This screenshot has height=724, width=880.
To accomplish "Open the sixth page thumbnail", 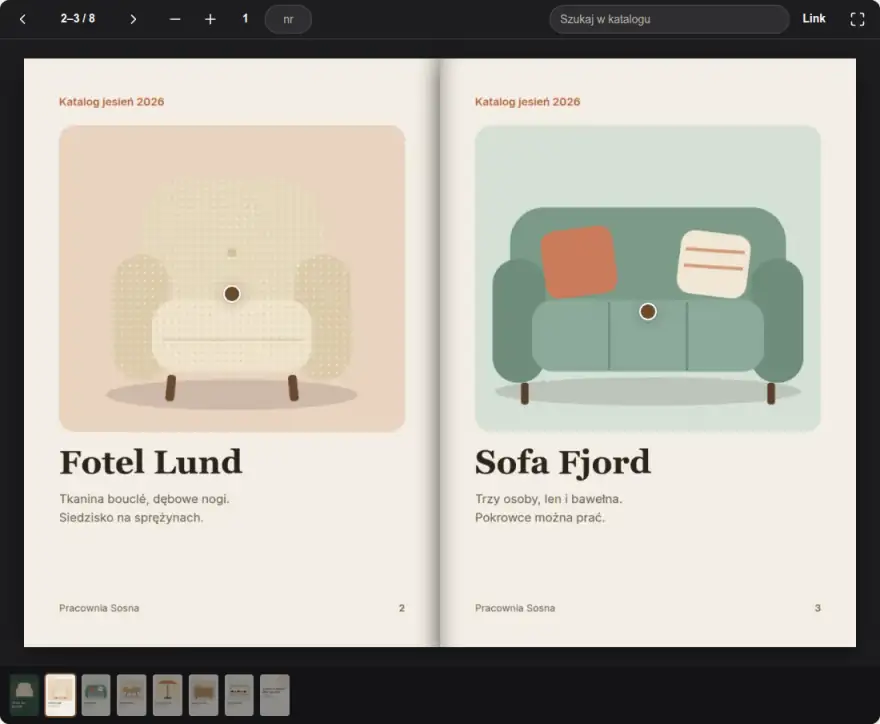I will (x=203, y=695).
